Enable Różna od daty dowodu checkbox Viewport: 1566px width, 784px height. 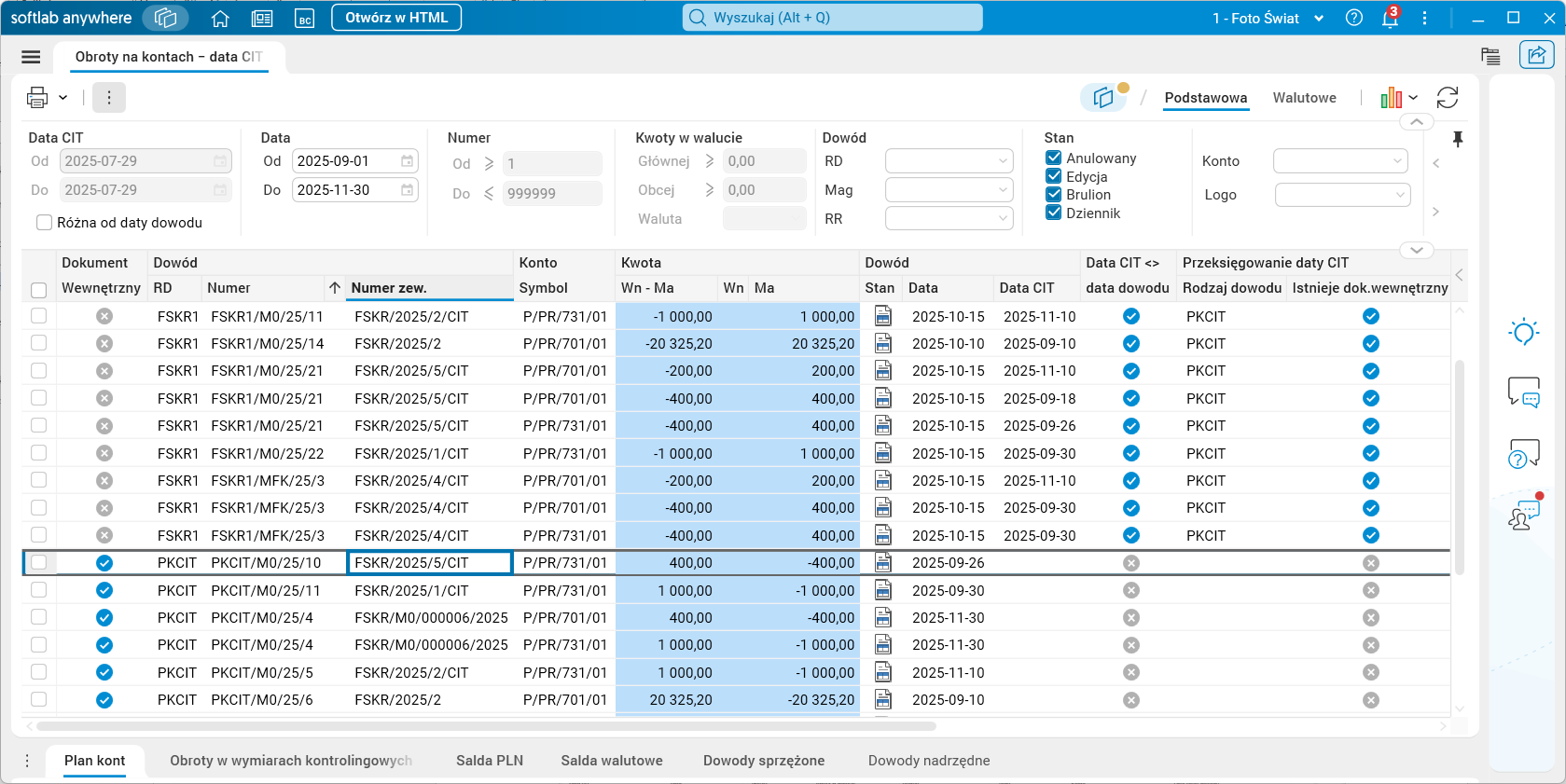point(44,223)
